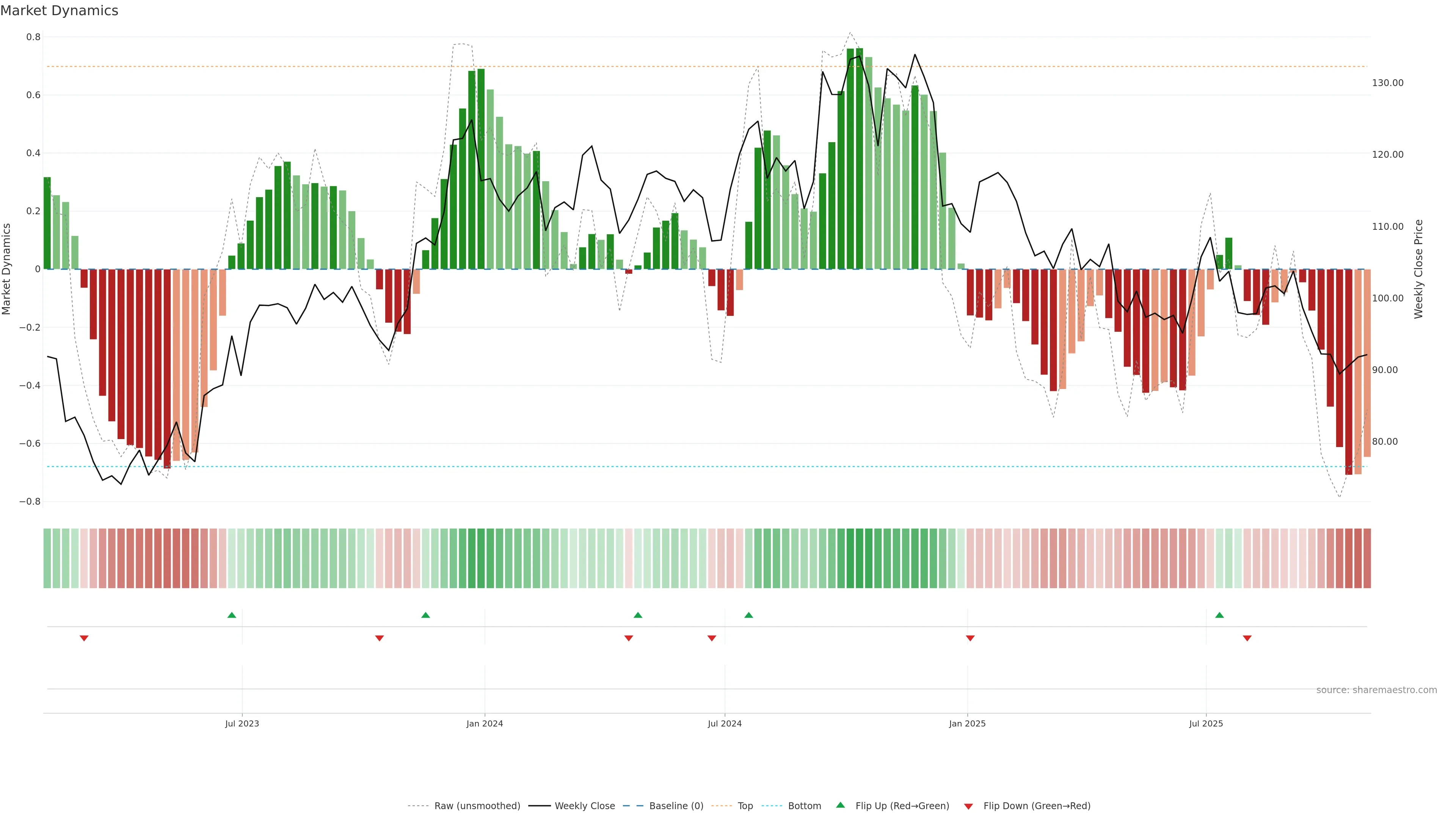Click the −0.8 left axis tick label

[x=30, y=501]
